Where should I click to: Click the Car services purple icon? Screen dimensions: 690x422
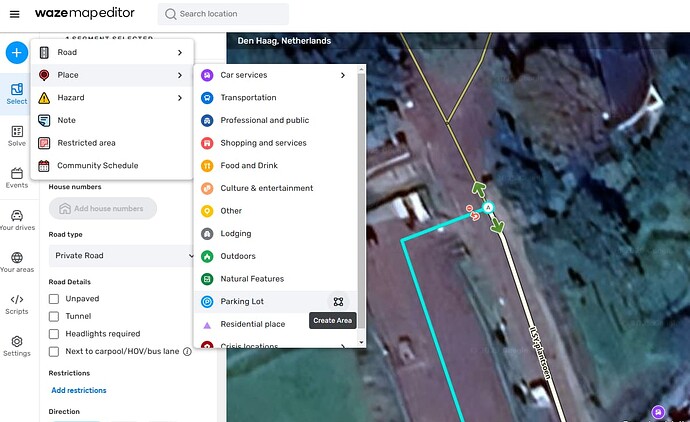click(x=207, y=75)
